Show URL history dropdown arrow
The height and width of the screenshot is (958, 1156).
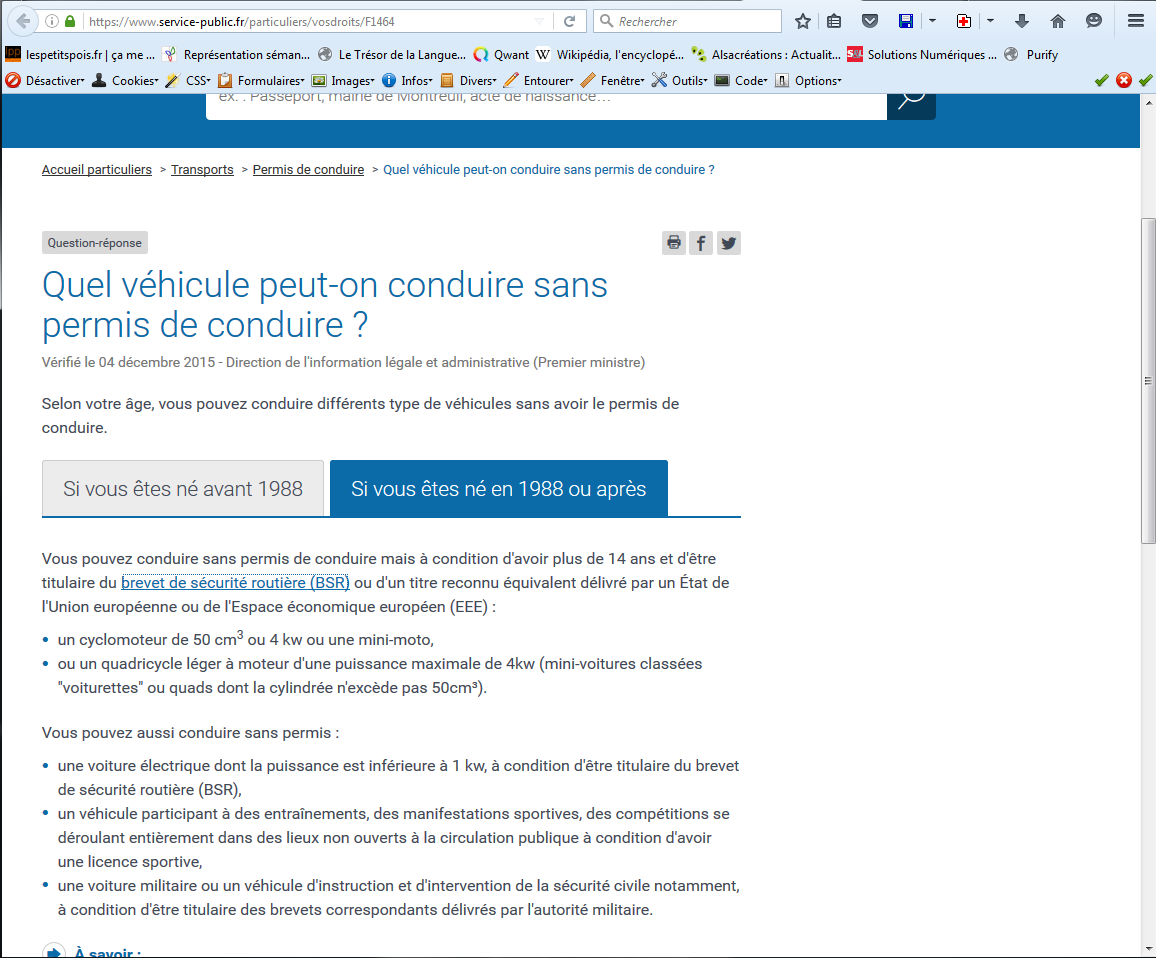tap(540, 21)
